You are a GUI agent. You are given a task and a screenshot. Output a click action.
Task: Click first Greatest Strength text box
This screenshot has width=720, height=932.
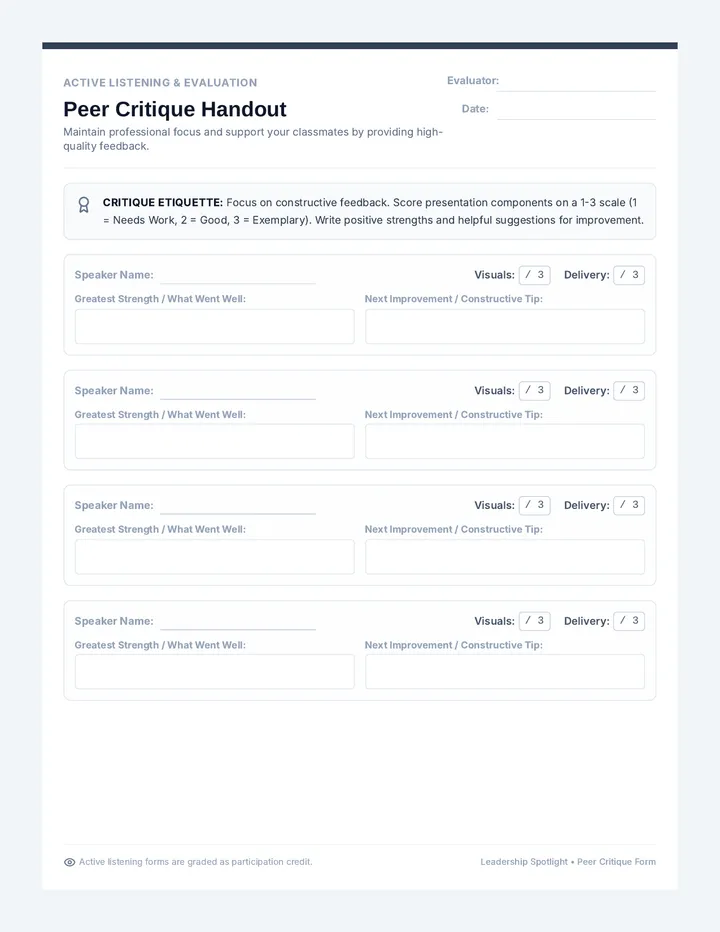(x=215, y=326)
